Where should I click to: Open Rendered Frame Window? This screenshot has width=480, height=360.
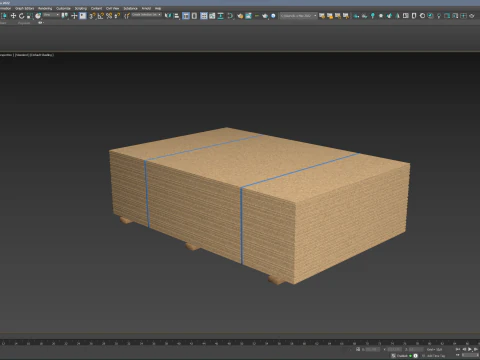point(248,16)
